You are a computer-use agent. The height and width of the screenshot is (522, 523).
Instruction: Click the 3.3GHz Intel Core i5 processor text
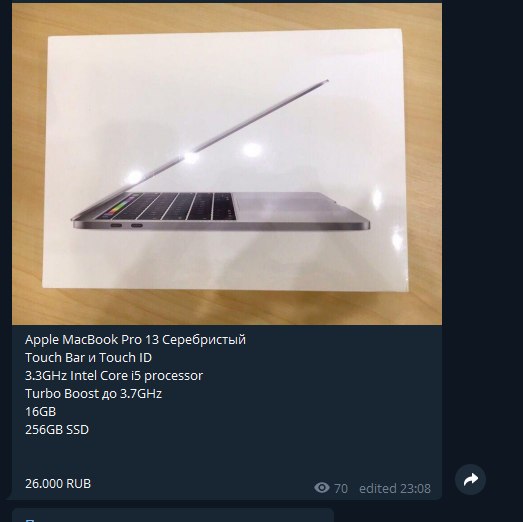[114, 376]
